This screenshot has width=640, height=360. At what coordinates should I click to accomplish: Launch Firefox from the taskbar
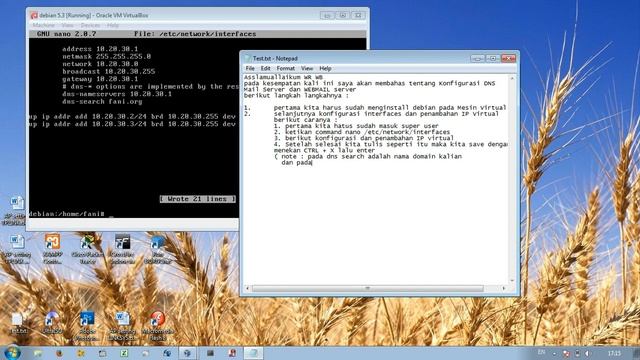[x=59, y=353]
